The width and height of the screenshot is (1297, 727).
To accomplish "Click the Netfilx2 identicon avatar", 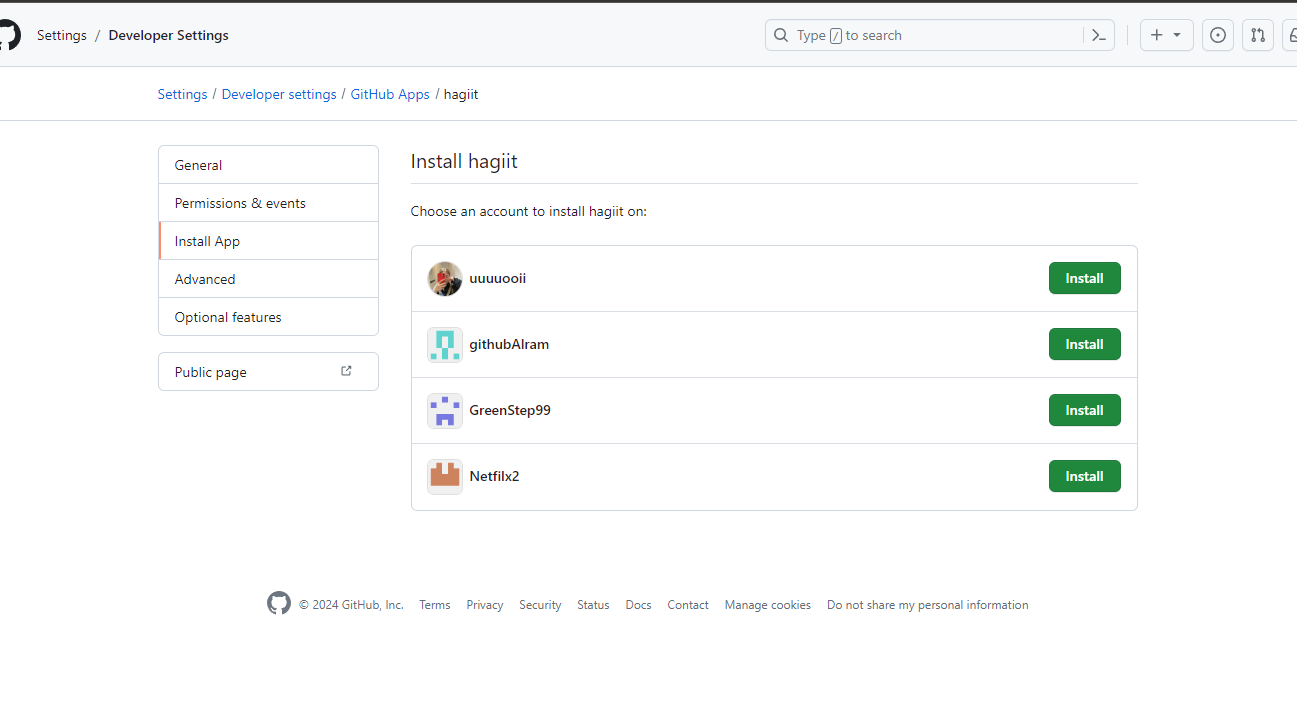I will [x=445, y=477].
